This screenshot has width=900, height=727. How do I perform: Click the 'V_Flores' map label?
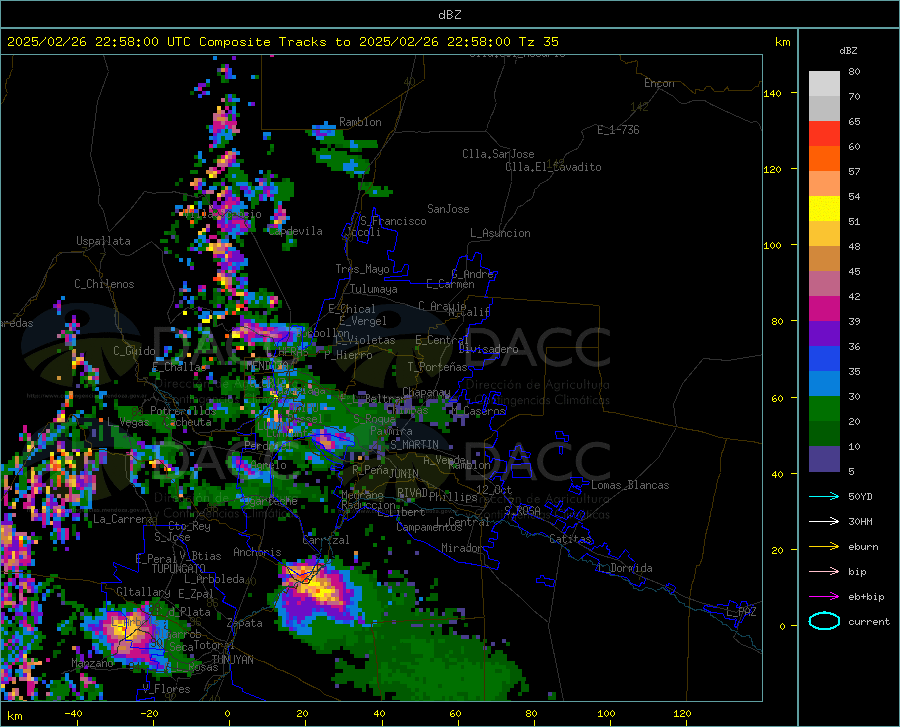[x=166, y=689]
